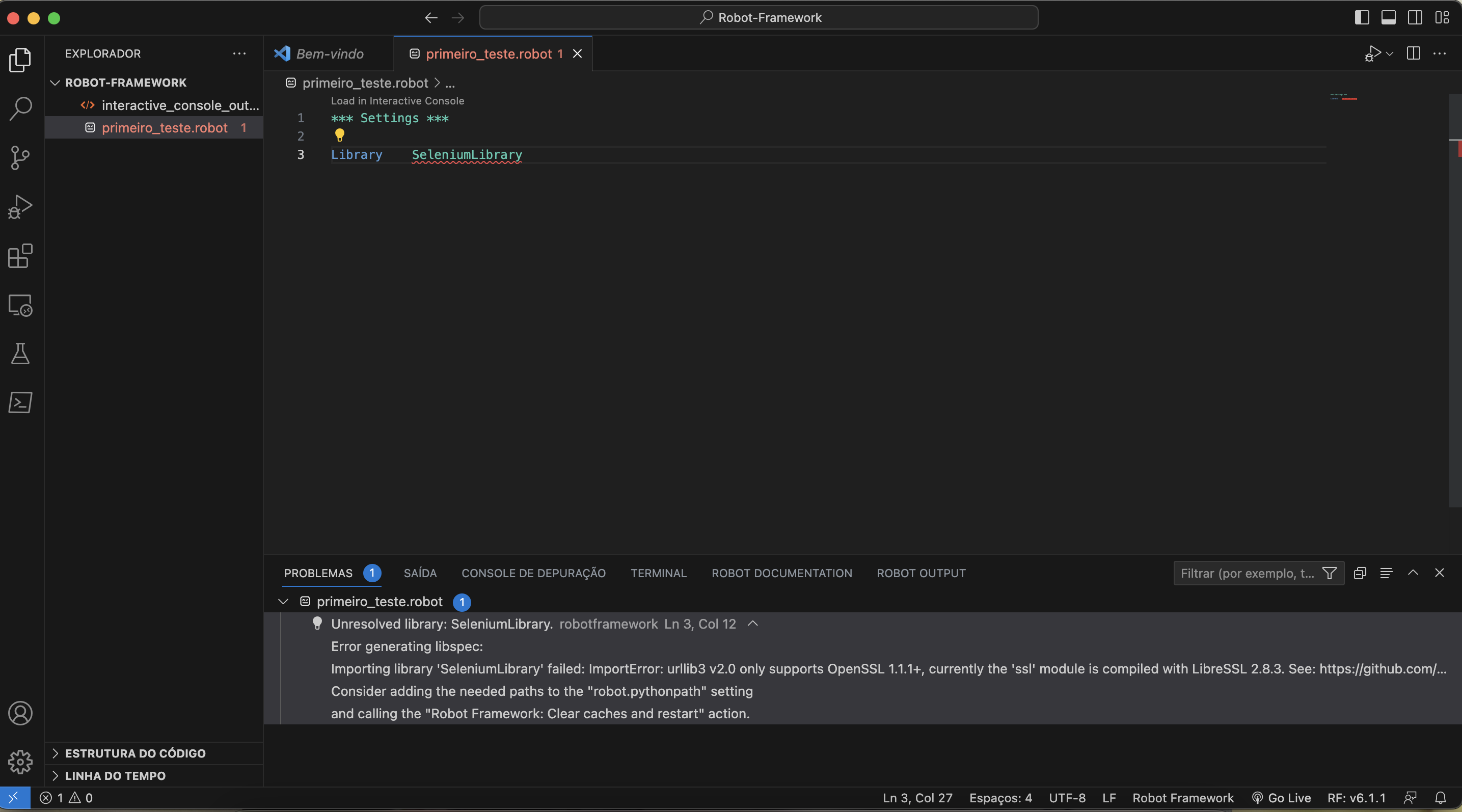The height and width of the screenshot is (812, 1462).
Task: Open the Remote Explorer view
Action: point(20,305)
